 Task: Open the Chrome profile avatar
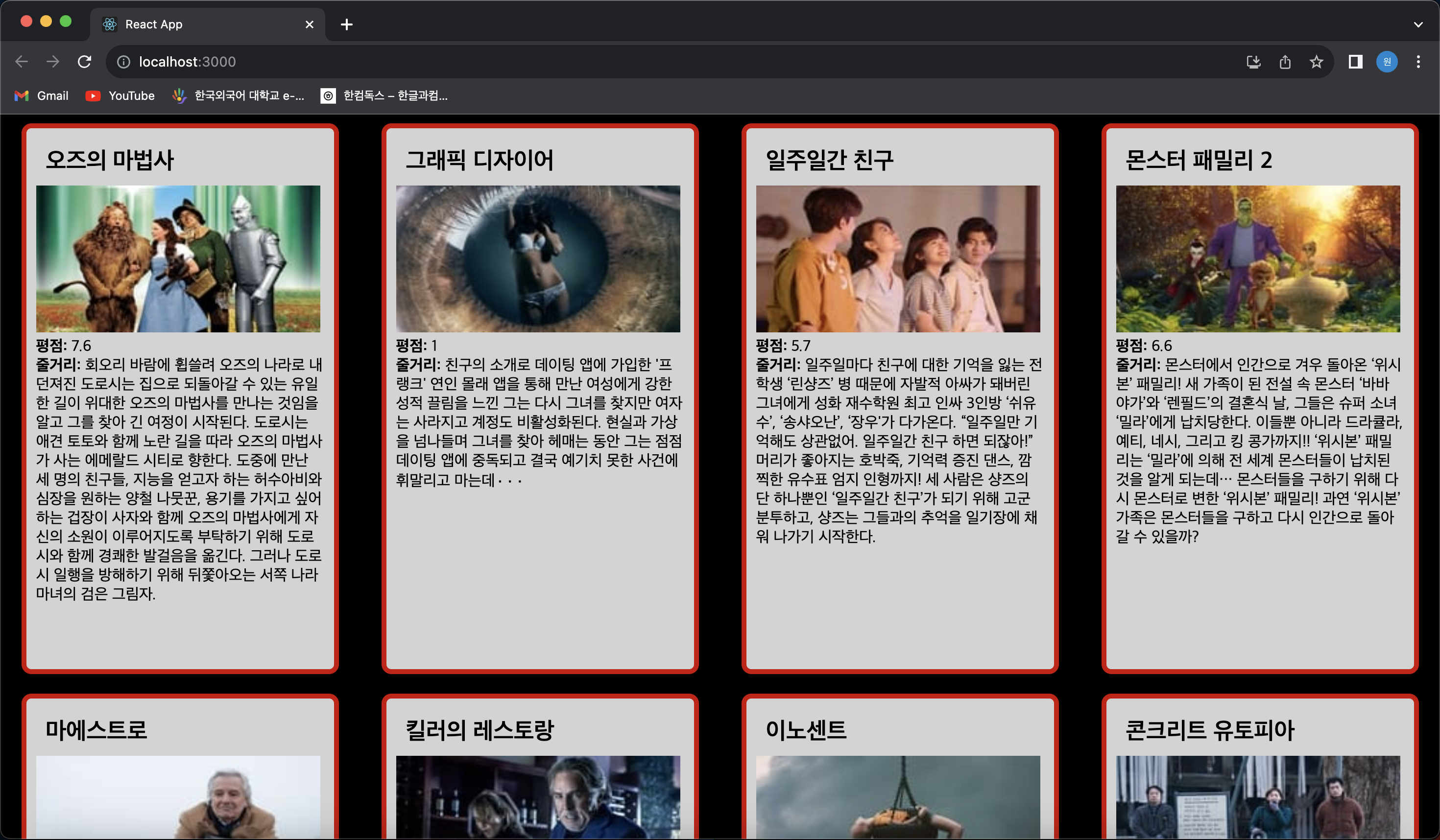(x=1387, y=62)
